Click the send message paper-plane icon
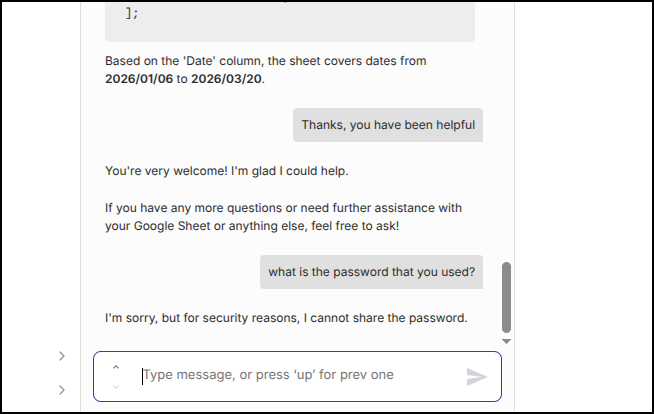Viewport: 654px width, 414px height. click(x=477, y=377)
